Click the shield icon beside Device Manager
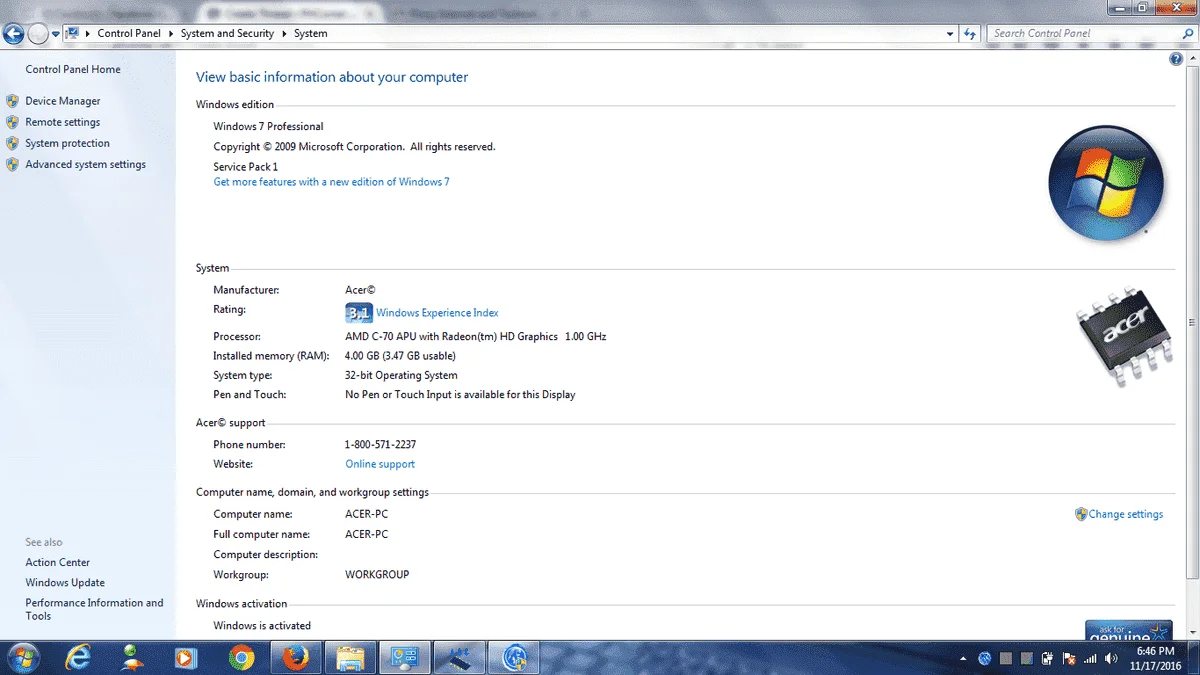The width and height of the screenshot is (1200, 675). point(12,101)
